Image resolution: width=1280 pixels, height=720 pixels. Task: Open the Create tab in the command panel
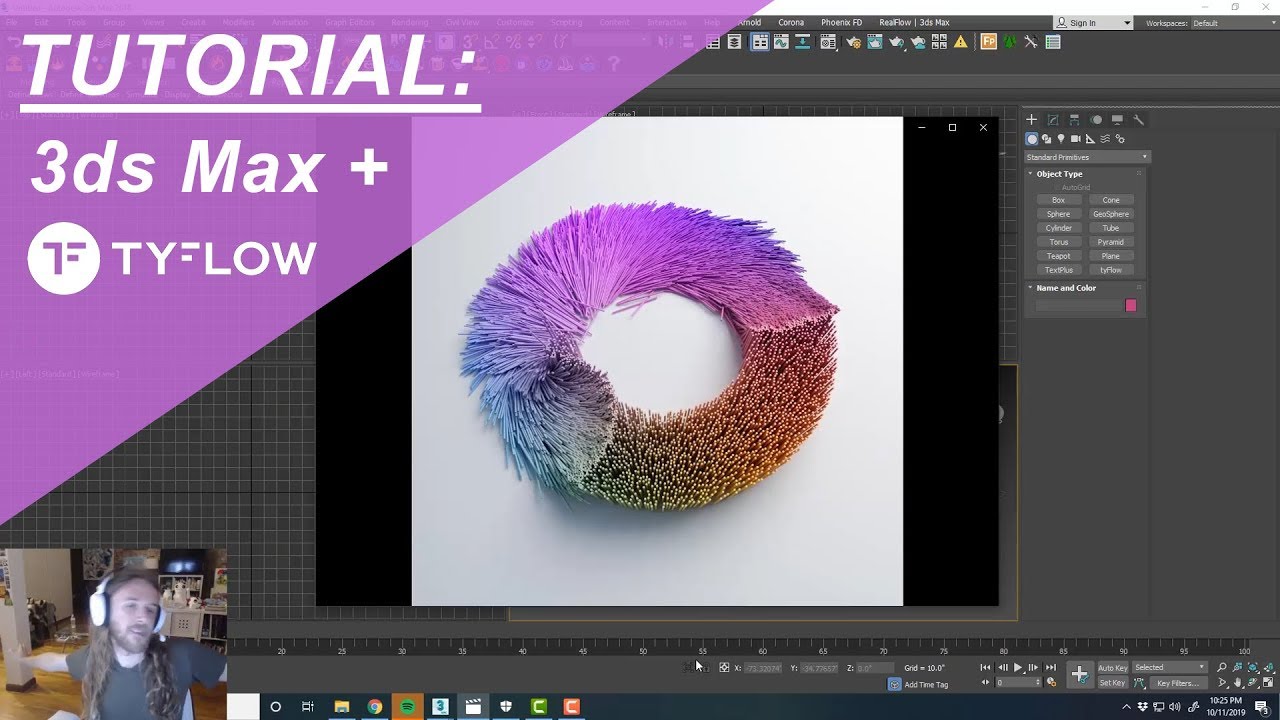point(1032,119)
